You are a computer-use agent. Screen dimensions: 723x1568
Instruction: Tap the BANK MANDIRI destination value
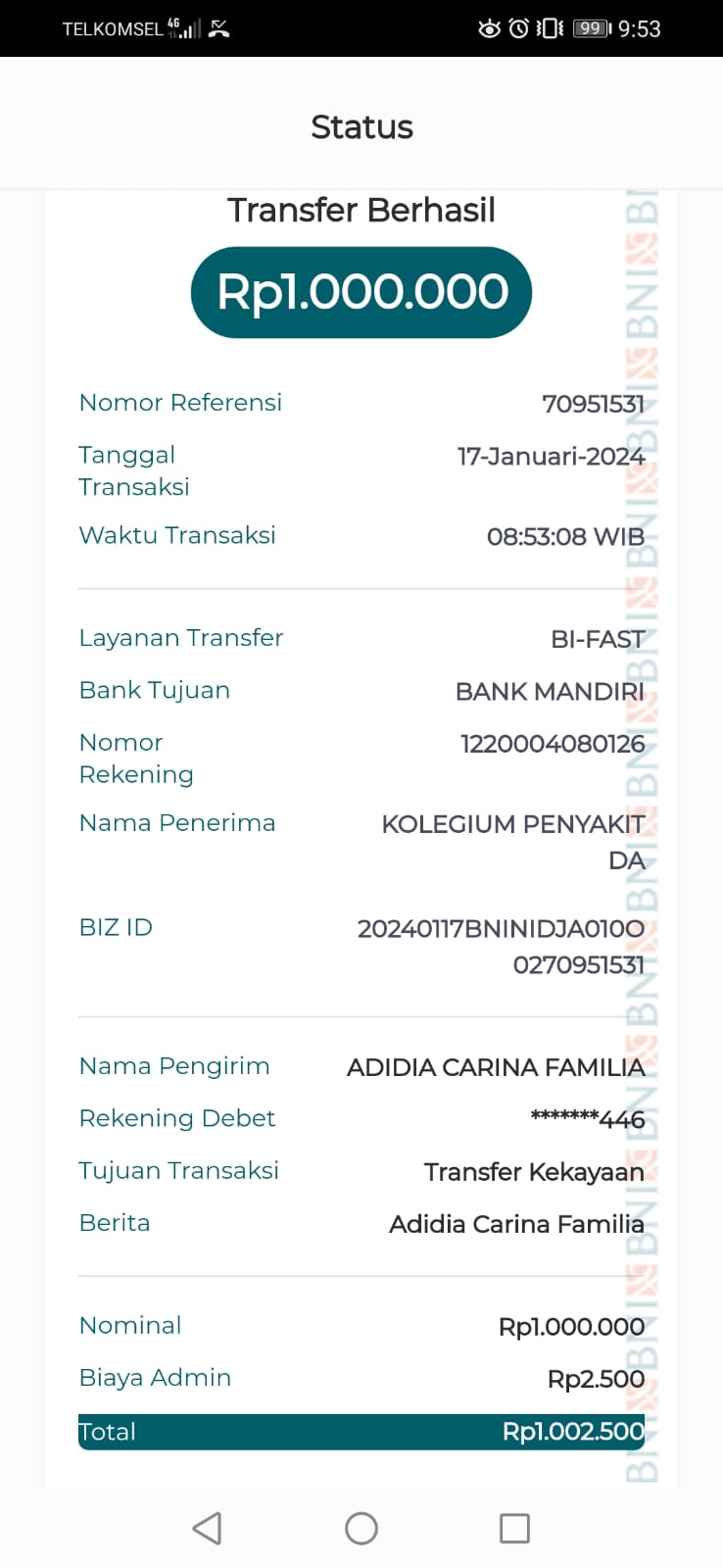pos(550,692)
